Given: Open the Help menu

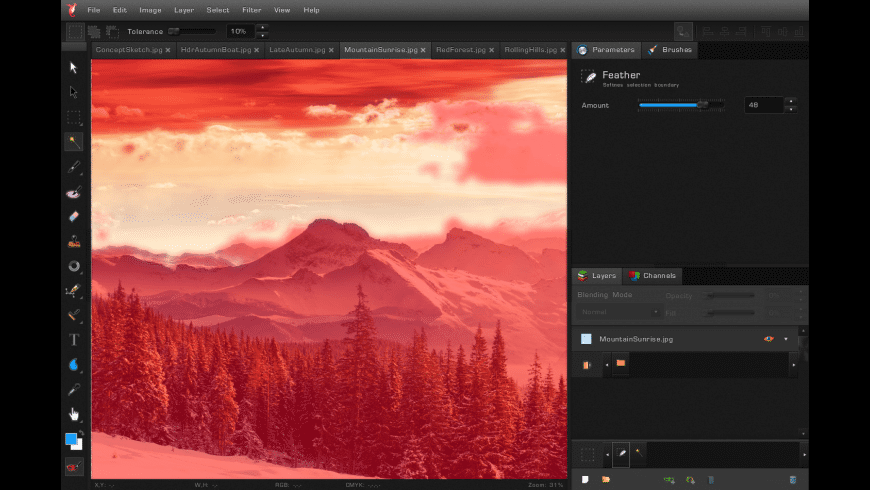Looking at the screenshot, I should point(311,10).
